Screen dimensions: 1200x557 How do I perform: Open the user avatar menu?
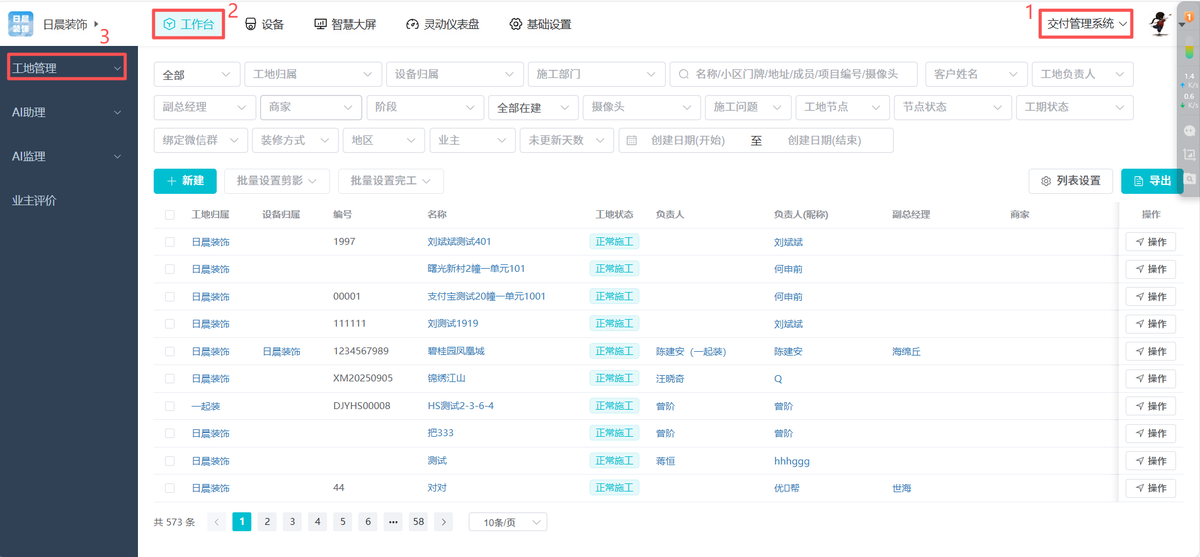tap(1159, 23)
